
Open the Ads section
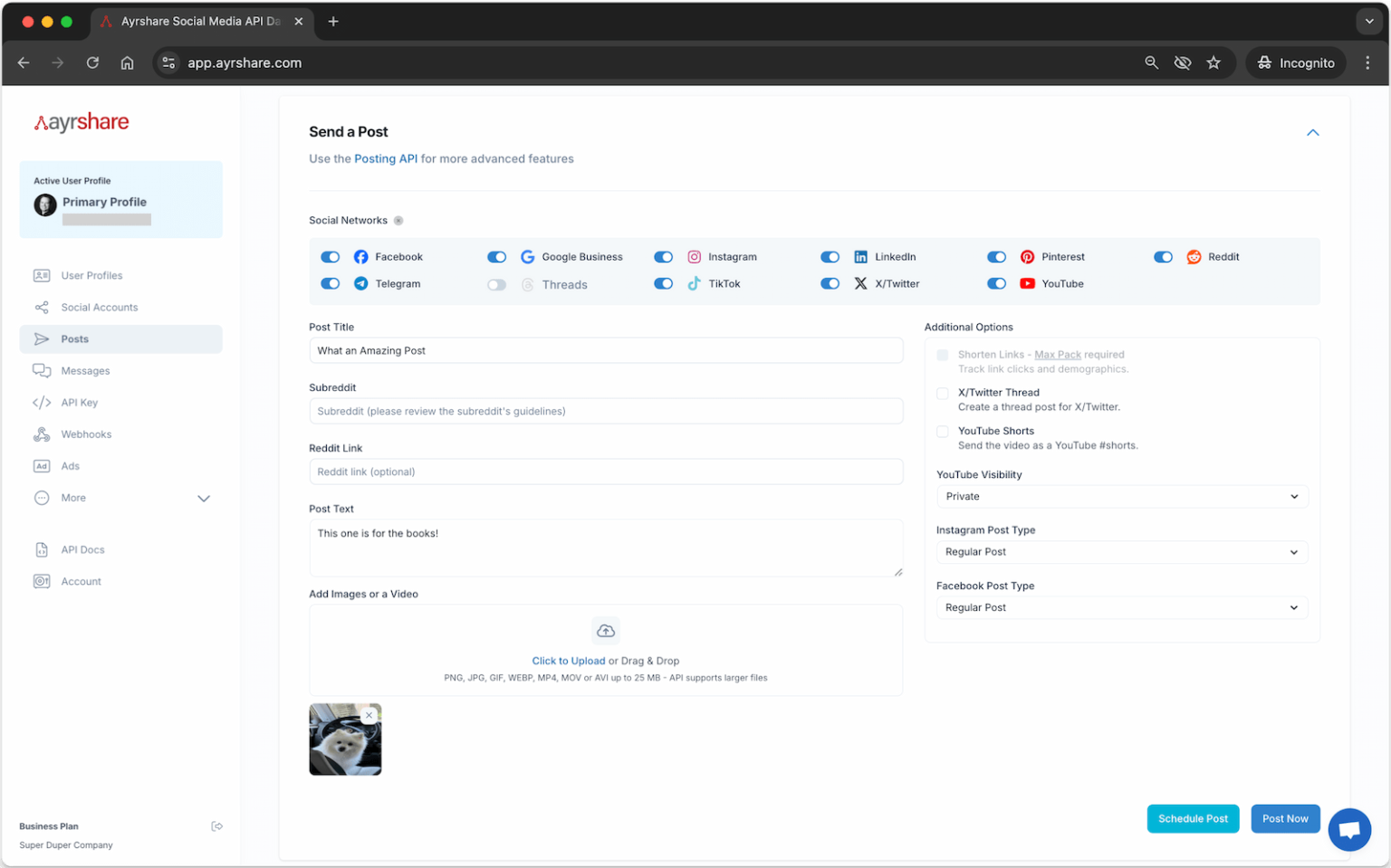68,465
